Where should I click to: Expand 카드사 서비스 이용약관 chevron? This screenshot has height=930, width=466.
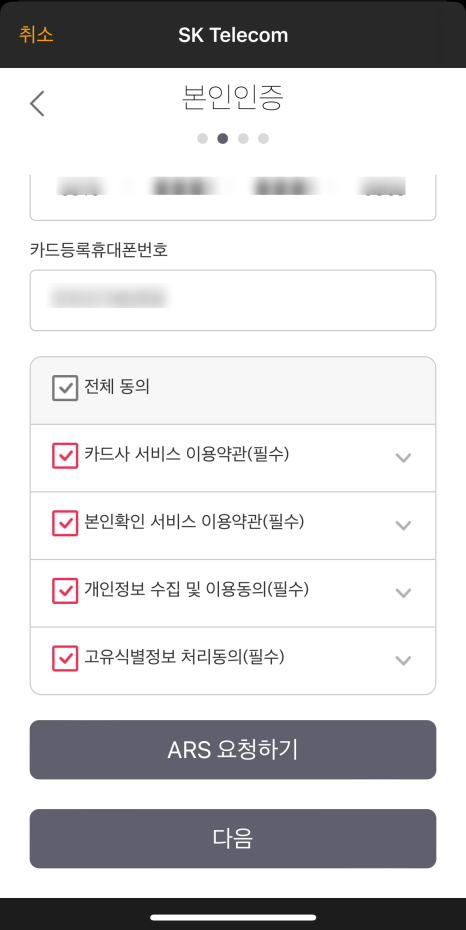pyautogui.click(x=403, y=457)
